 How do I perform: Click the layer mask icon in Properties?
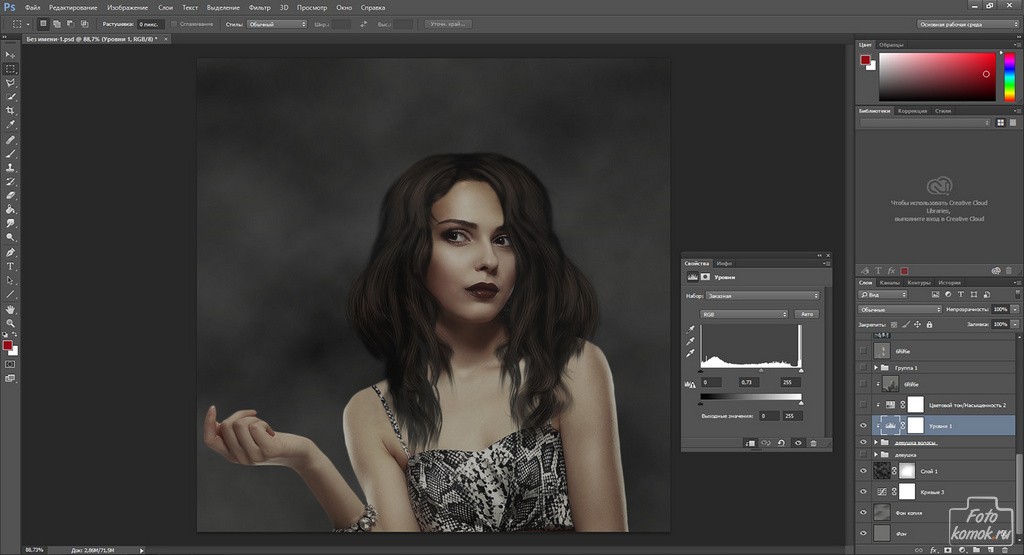705,277
